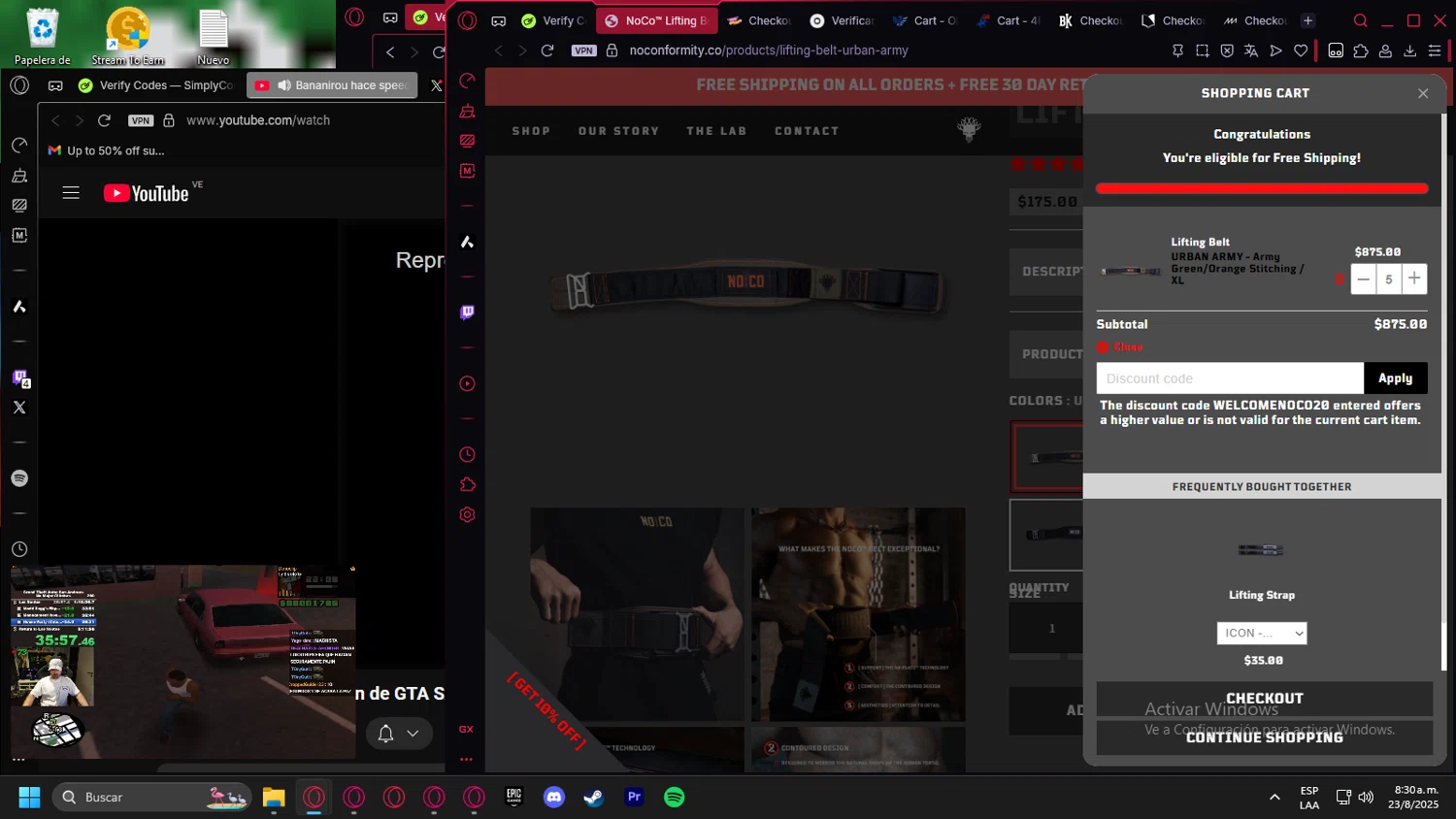
Task: Click the taskbar Buscar search box
Action: tap(152, 798)
